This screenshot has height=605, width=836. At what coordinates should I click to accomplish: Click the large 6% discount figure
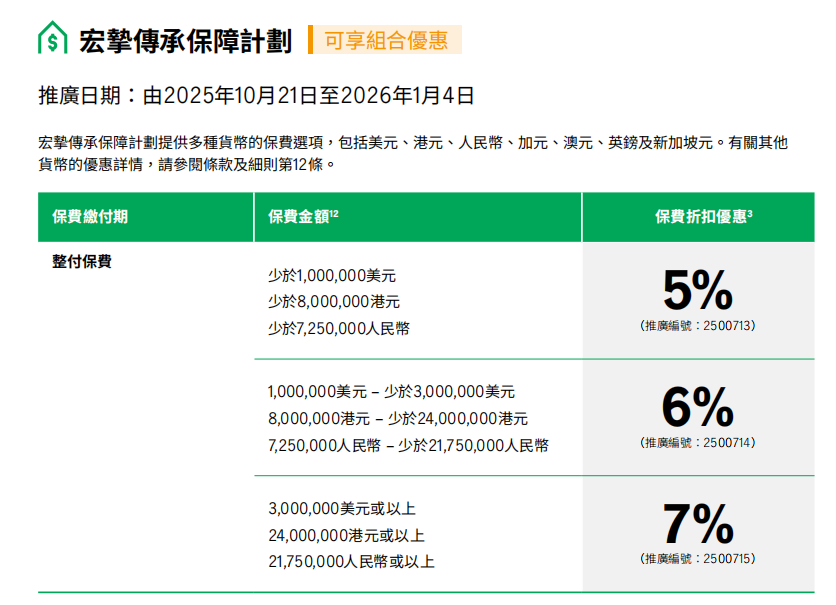tap(698, 408)
